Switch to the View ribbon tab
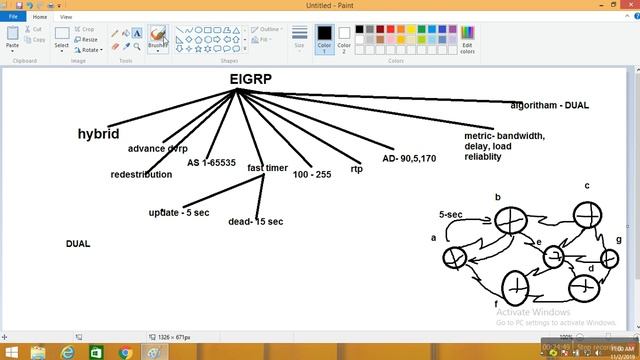640x360 pixels. coord(66,17)
